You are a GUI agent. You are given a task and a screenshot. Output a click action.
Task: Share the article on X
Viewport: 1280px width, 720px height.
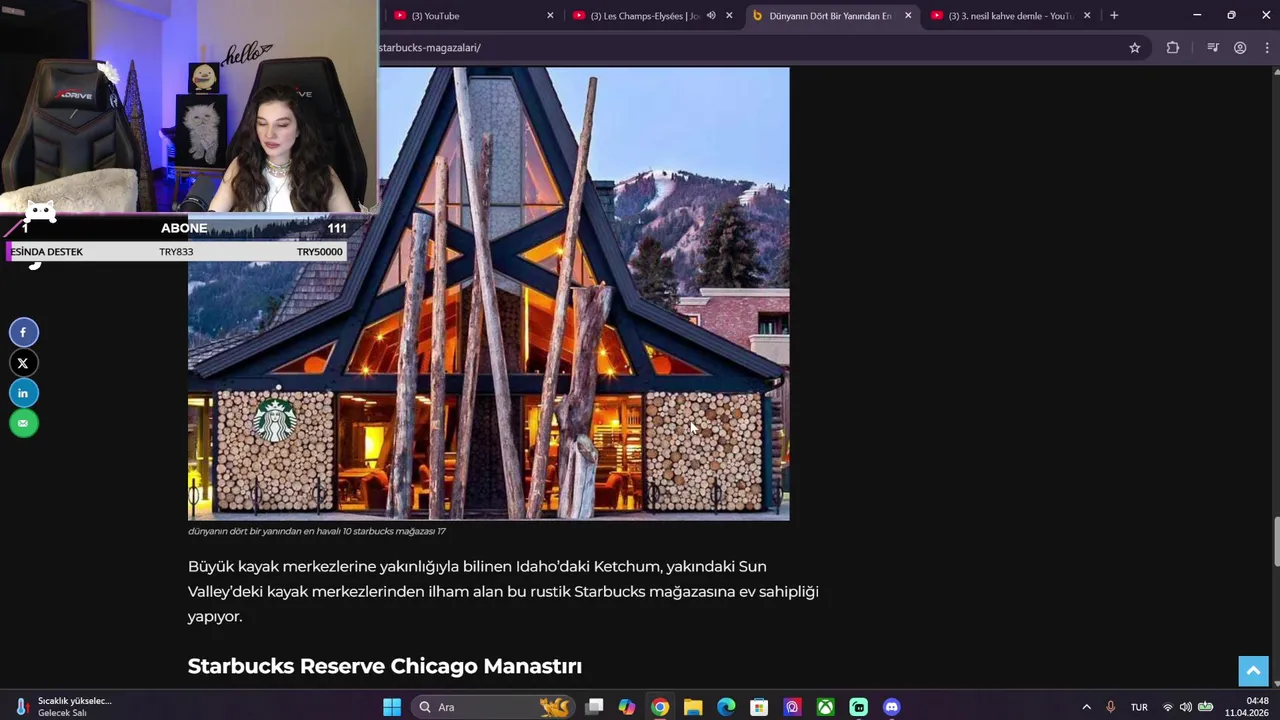pos(24,363)
